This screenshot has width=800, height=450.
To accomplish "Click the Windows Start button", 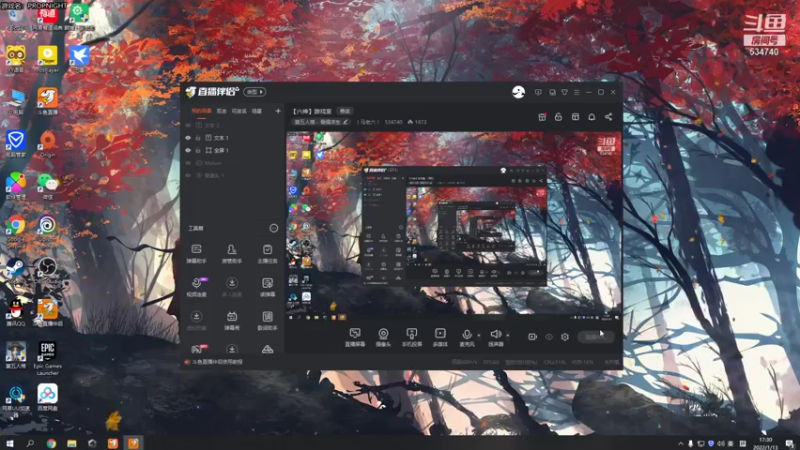I will point(10,443).
